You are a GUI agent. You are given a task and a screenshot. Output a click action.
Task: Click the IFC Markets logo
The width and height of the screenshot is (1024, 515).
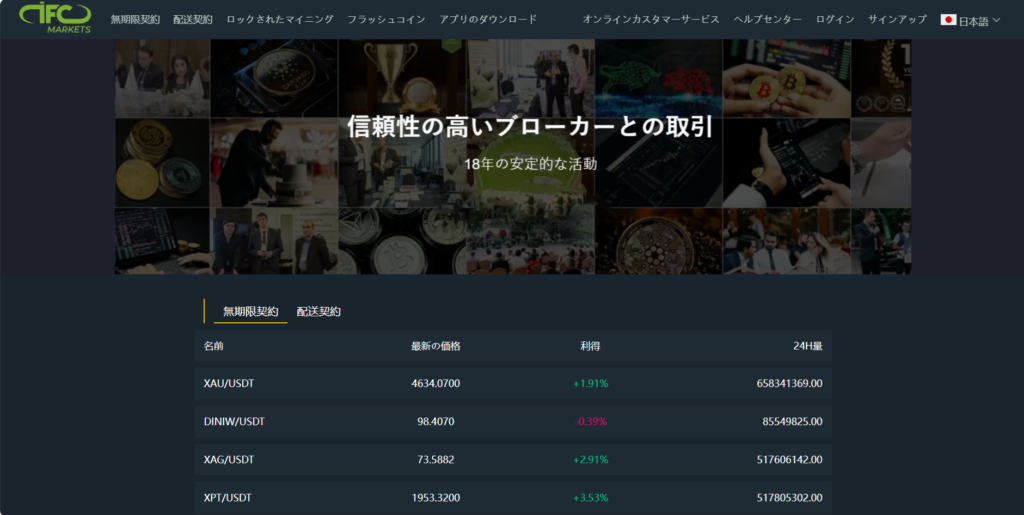coord(55,17)
